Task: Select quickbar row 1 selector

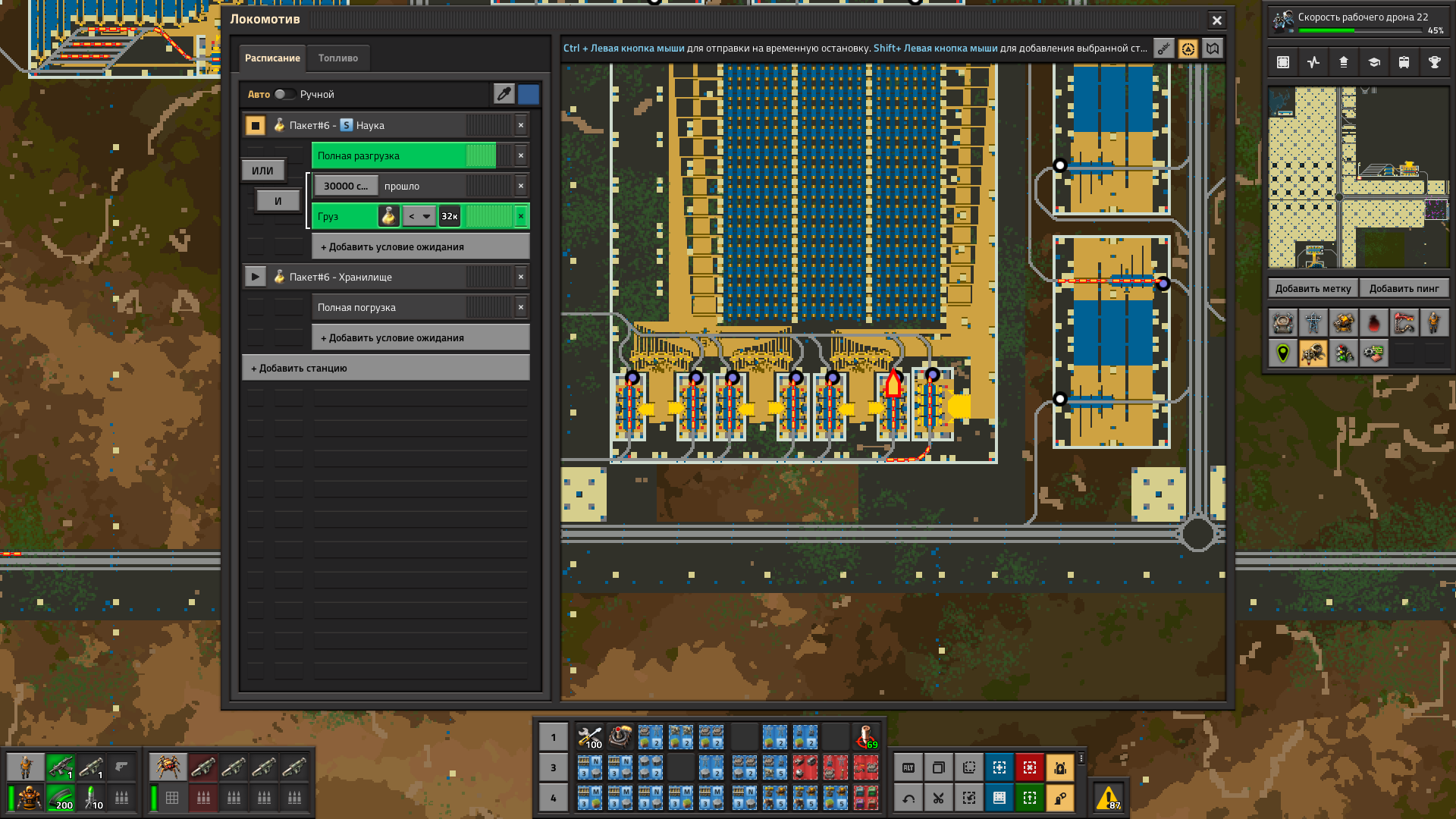Action: 553,737
